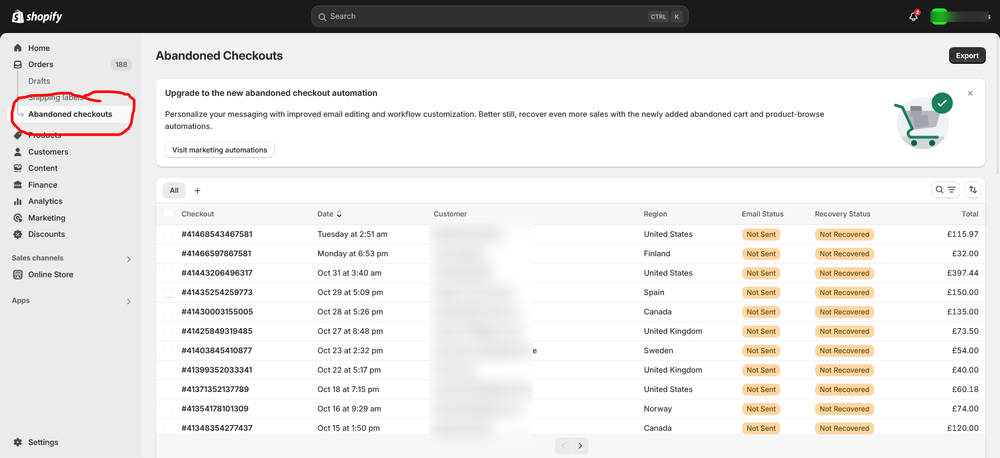
Task: Expand the Sales channels section
Action: tap(128, 259)
